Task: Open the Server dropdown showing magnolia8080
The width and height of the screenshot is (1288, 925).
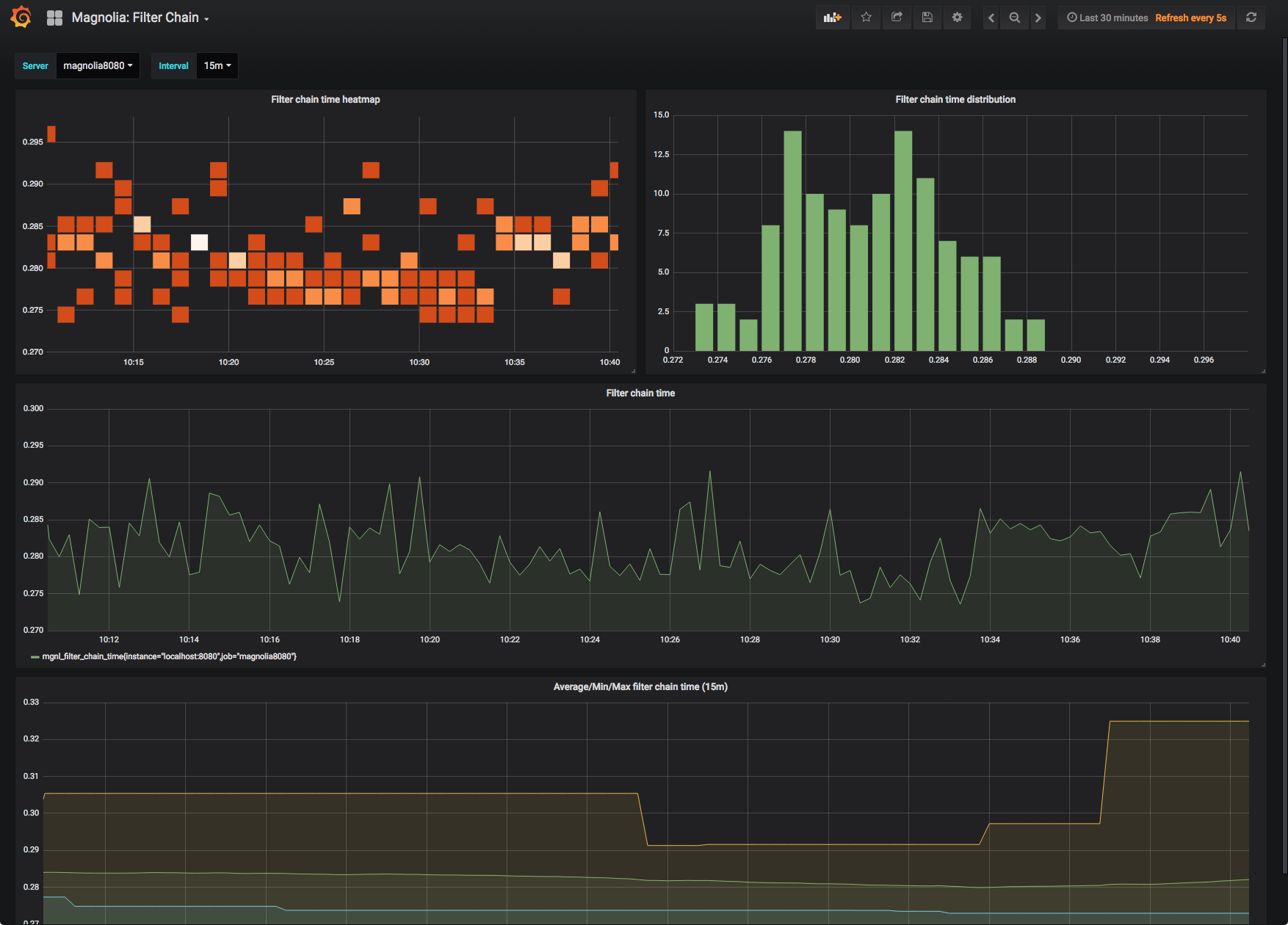Action: (x=98, y=65)
